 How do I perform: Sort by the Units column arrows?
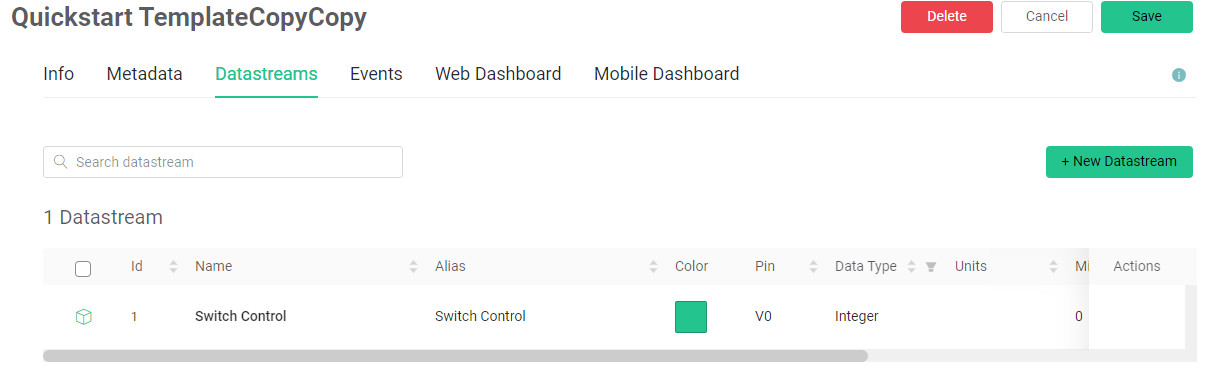click(1053, 266)
